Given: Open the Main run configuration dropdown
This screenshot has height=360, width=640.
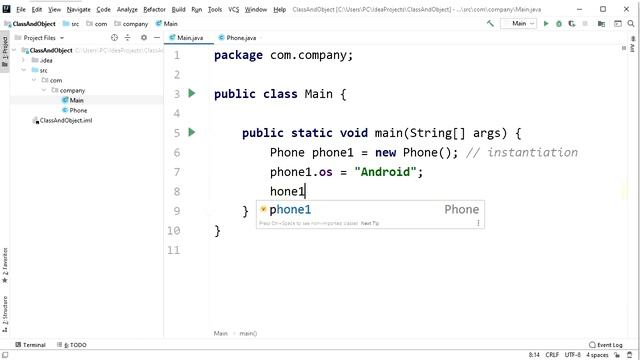Looking at the screenshot, I should coord(519,24).
